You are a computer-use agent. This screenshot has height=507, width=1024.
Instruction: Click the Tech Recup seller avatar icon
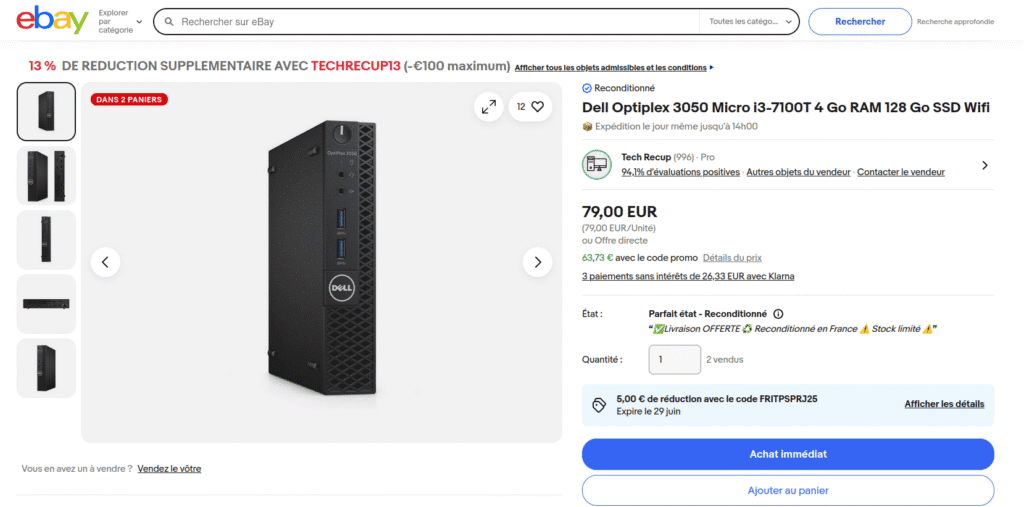(x=596, y=165)
